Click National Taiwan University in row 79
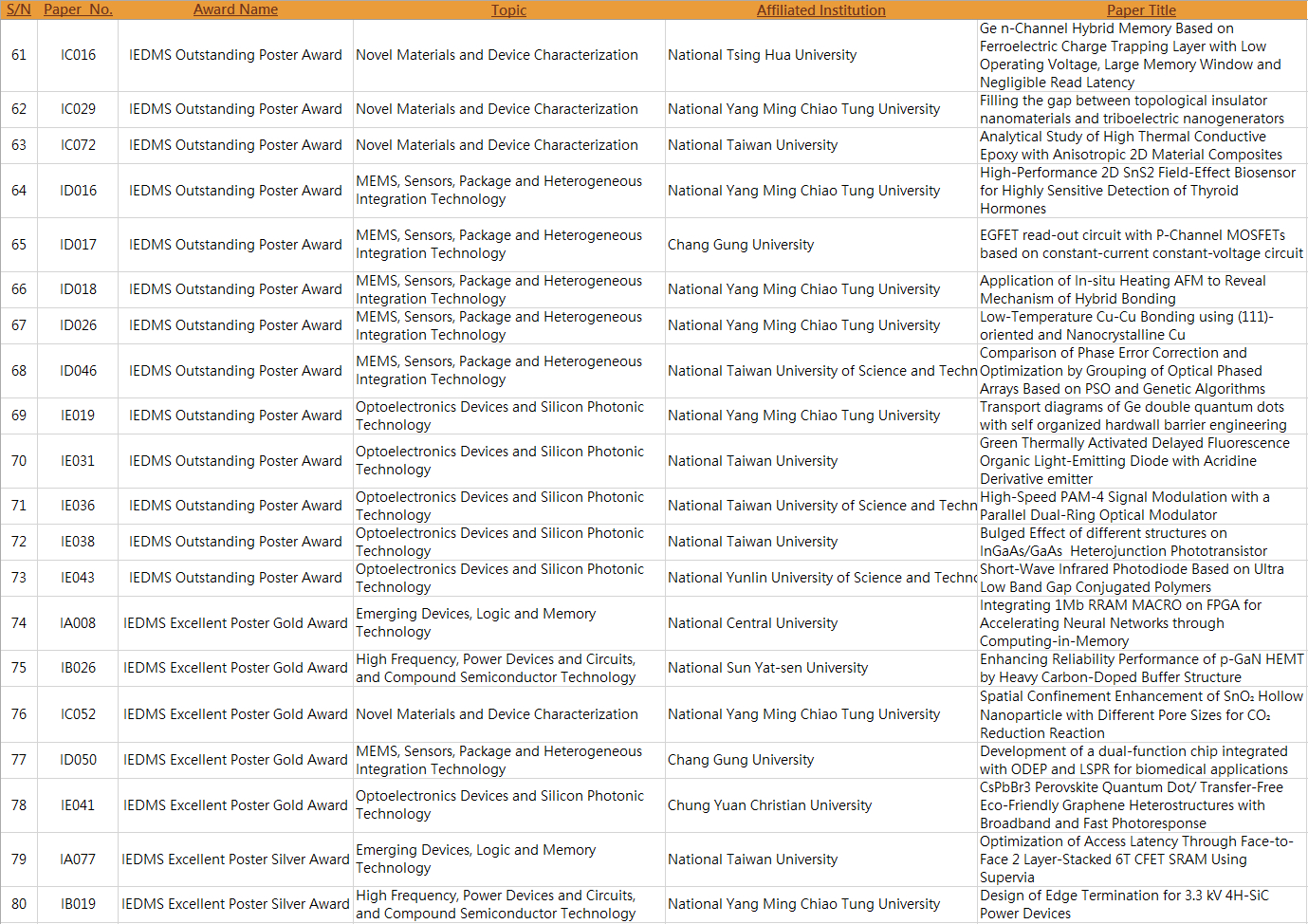The image size is (1308, 924). 821,859
